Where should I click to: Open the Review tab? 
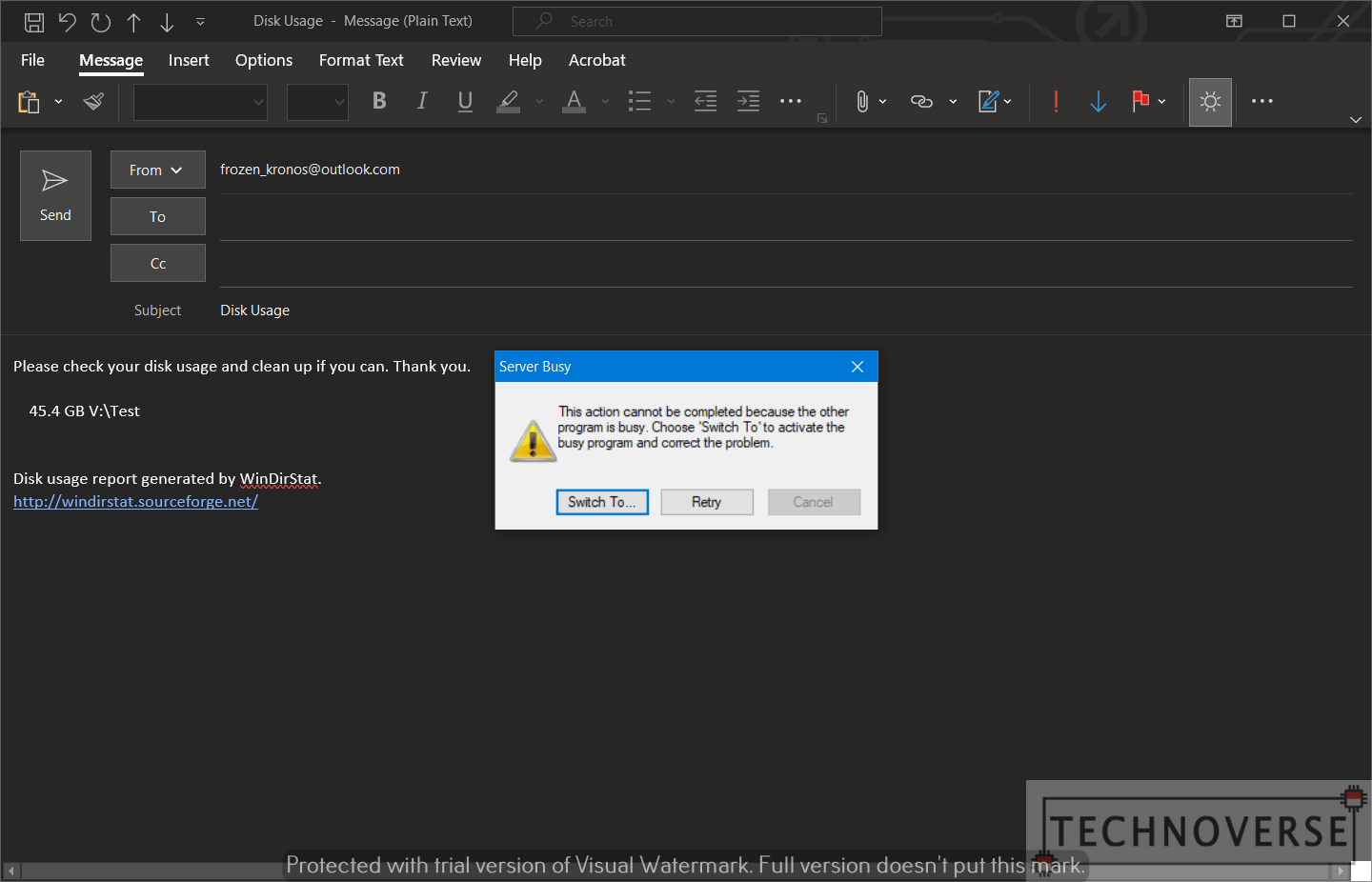[x=456, y=60]
